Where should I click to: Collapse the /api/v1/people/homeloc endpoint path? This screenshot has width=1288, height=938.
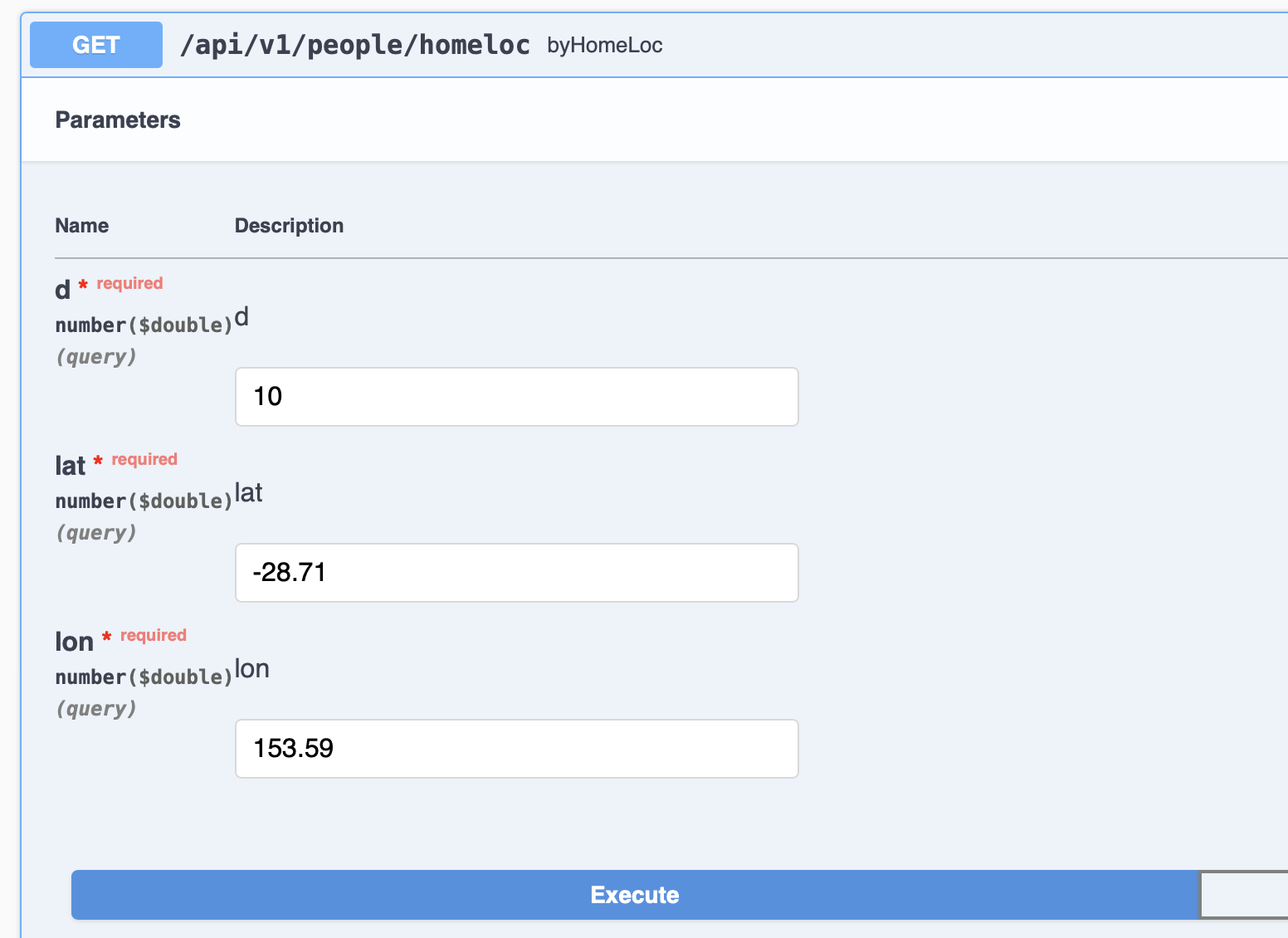tap(355, 45)
